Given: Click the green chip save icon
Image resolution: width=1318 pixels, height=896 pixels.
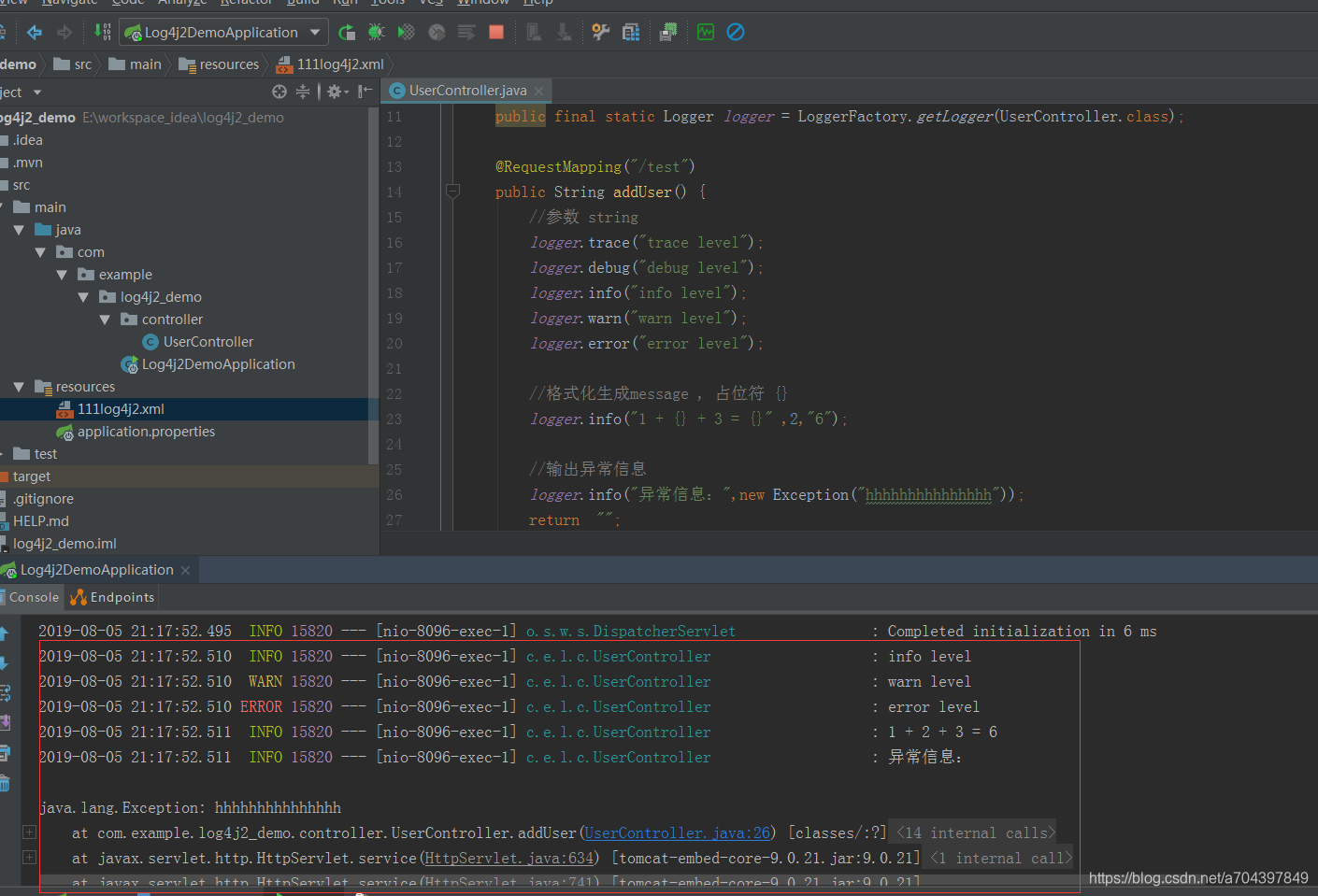Looking at the screenshot, I should [668, 33].
